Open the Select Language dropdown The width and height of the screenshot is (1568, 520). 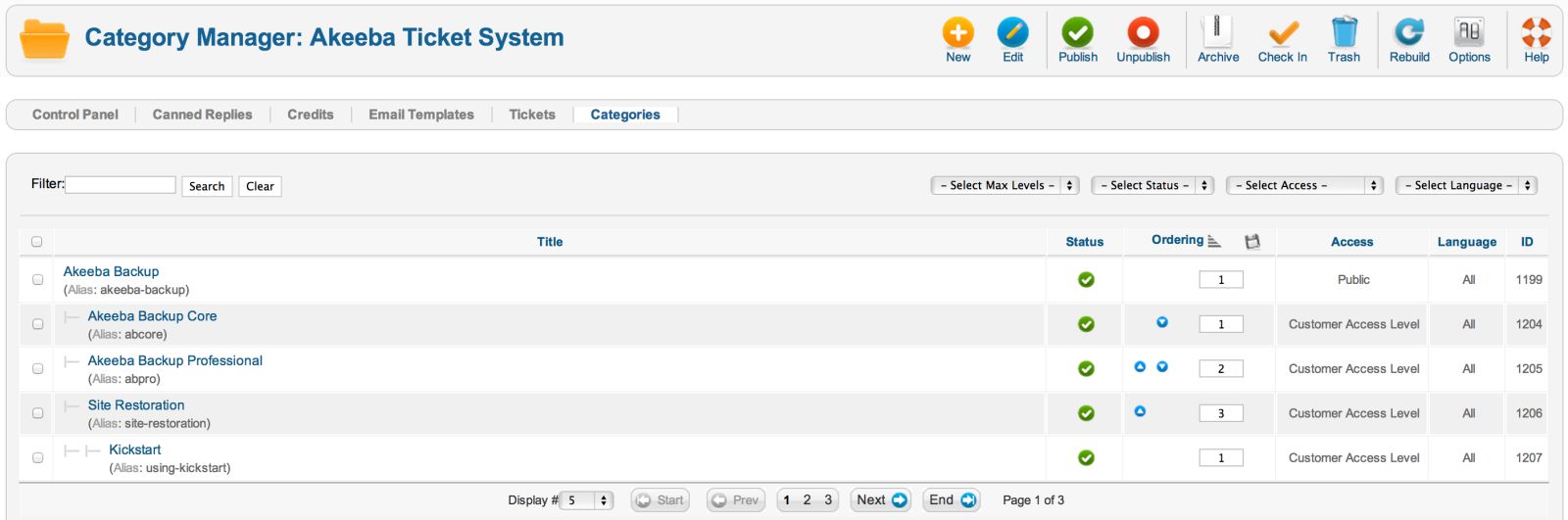click(x=1466, y=185)
